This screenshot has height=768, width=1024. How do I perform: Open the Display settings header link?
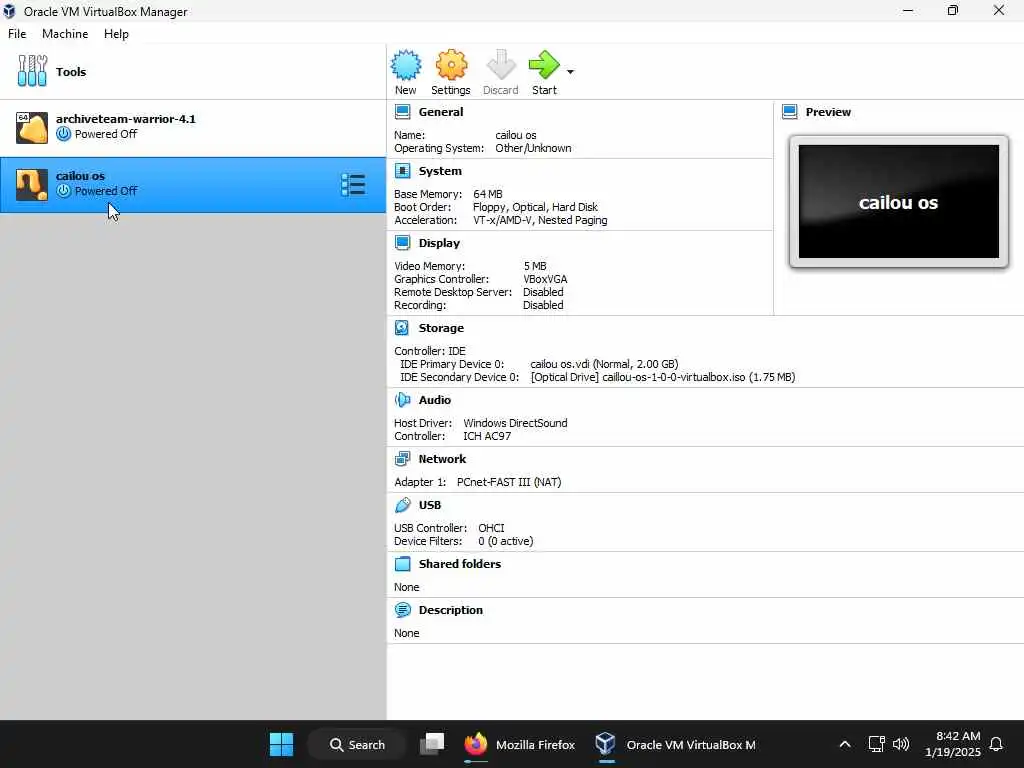tap(439, 243)
